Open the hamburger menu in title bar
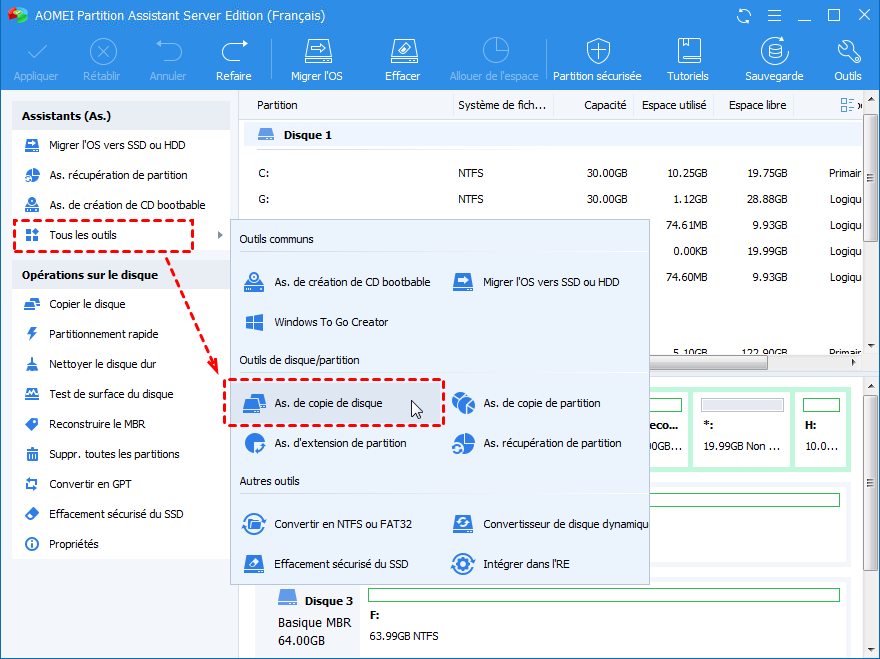The image size is (880, 659). tap(774, 16)
